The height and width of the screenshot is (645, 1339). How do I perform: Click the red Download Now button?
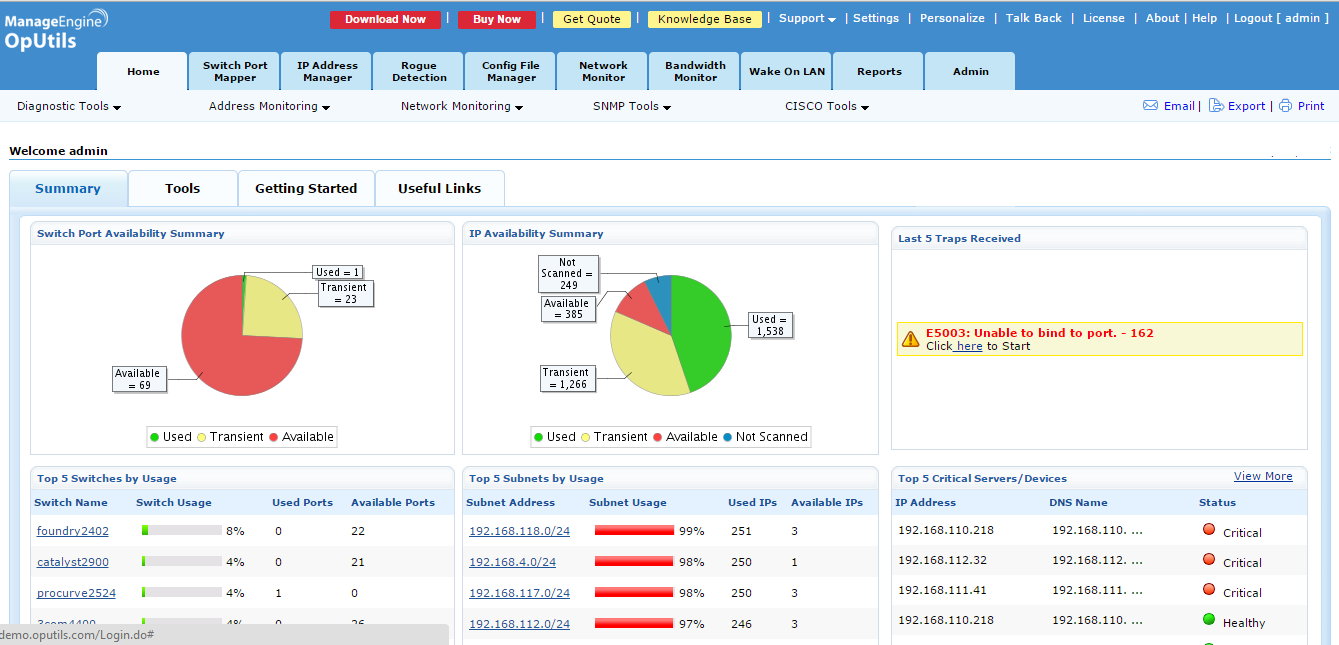click(385, 19)
